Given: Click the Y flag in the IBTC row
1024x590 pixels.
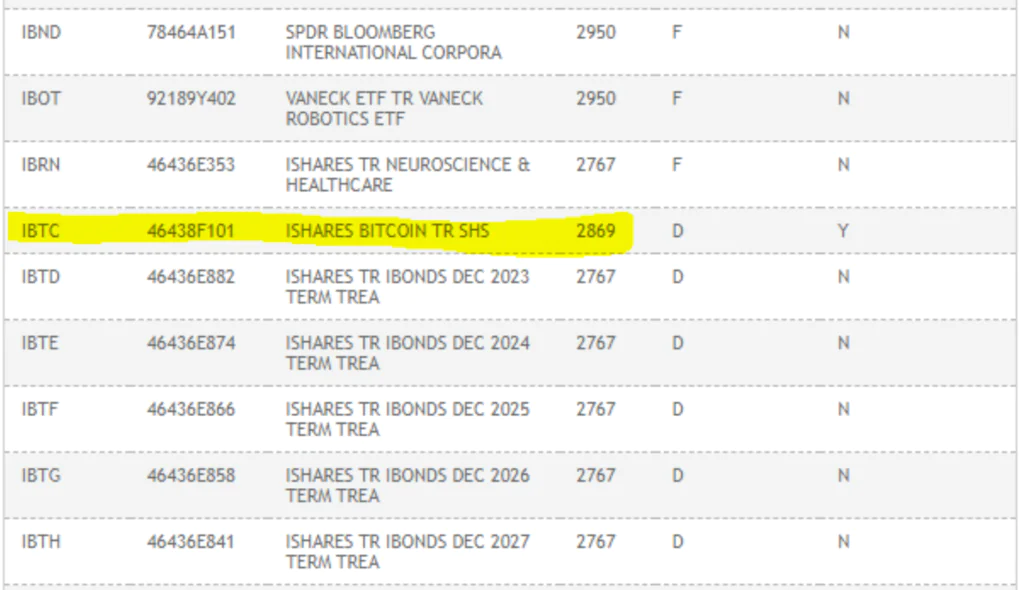Looking at the screenshot, I should (x=843, y=231).
